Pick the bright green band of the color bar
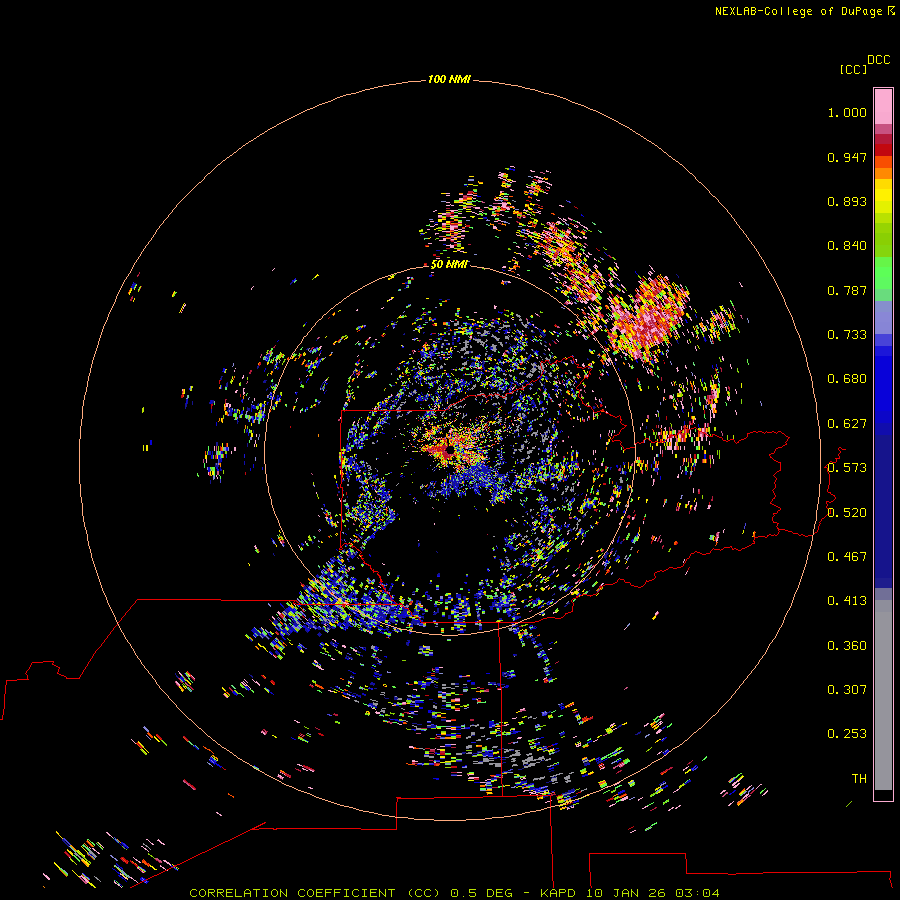Viewport: 900px width, 900px height. 883,273
